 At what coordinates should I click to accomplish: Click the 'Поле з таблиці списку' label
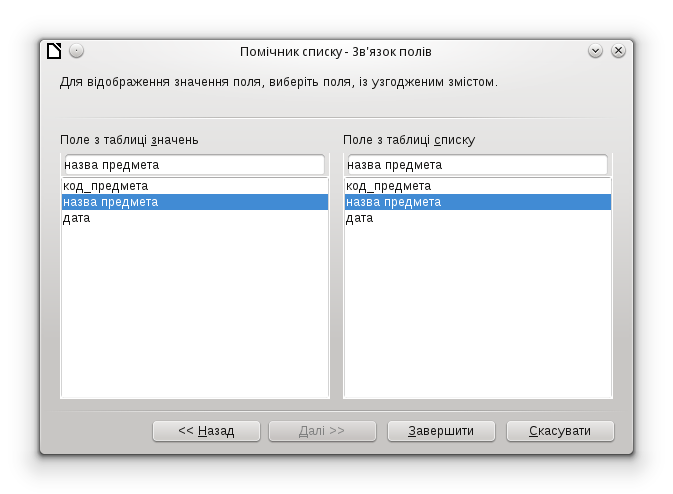point(408,140)
